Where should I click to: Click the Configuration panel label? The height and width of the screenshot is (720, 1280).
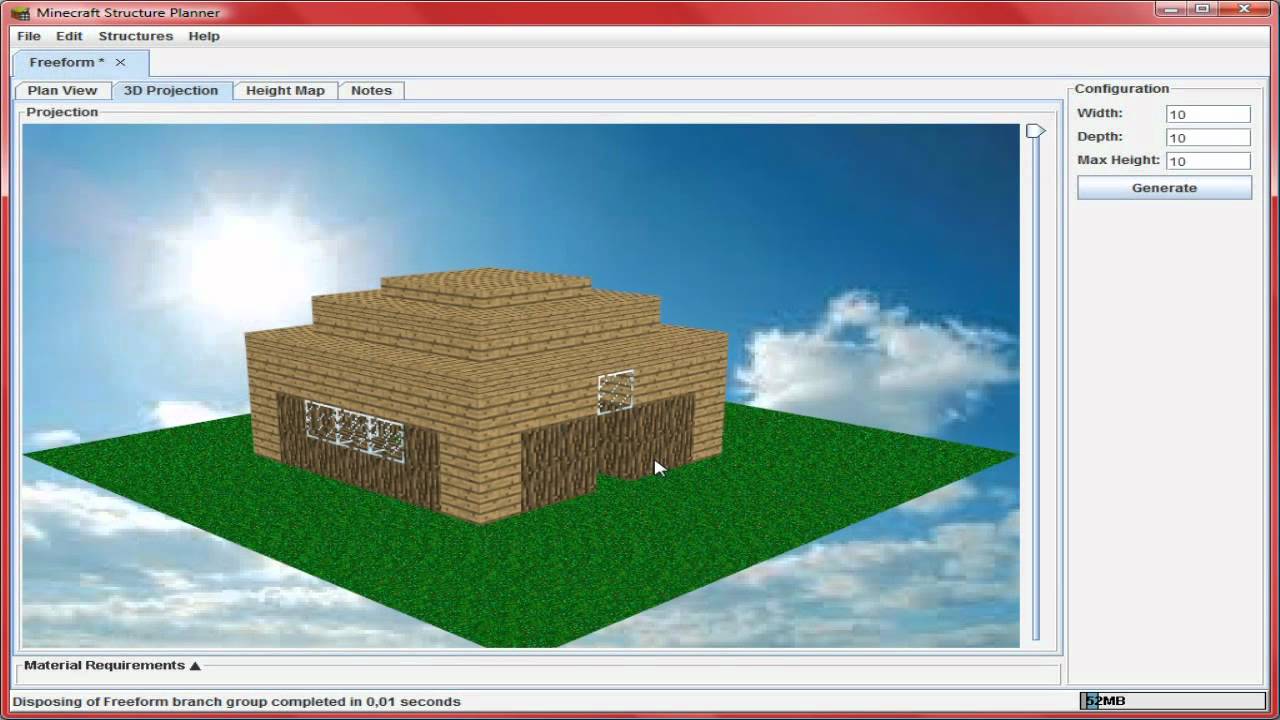pos(1122,88)
